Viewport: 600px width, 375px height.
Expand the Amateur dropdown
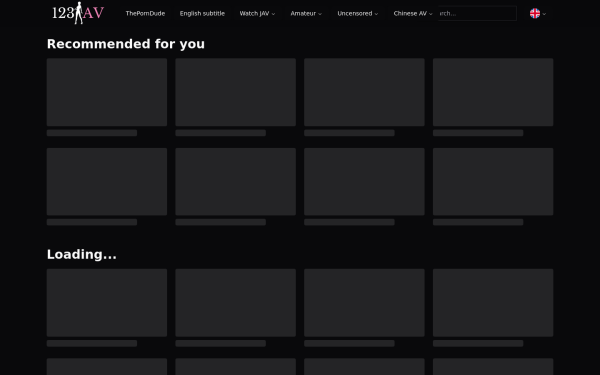tap(306, 13)
